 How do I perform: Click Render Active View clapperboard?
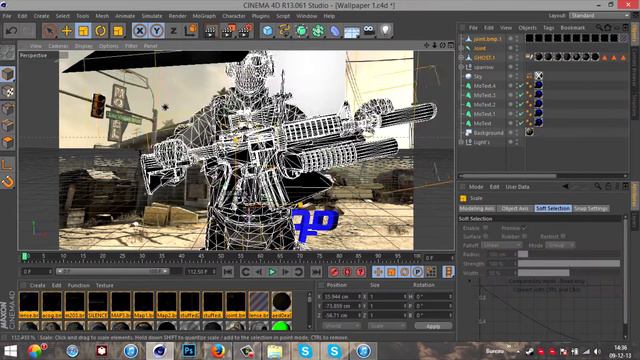point(211,31)
